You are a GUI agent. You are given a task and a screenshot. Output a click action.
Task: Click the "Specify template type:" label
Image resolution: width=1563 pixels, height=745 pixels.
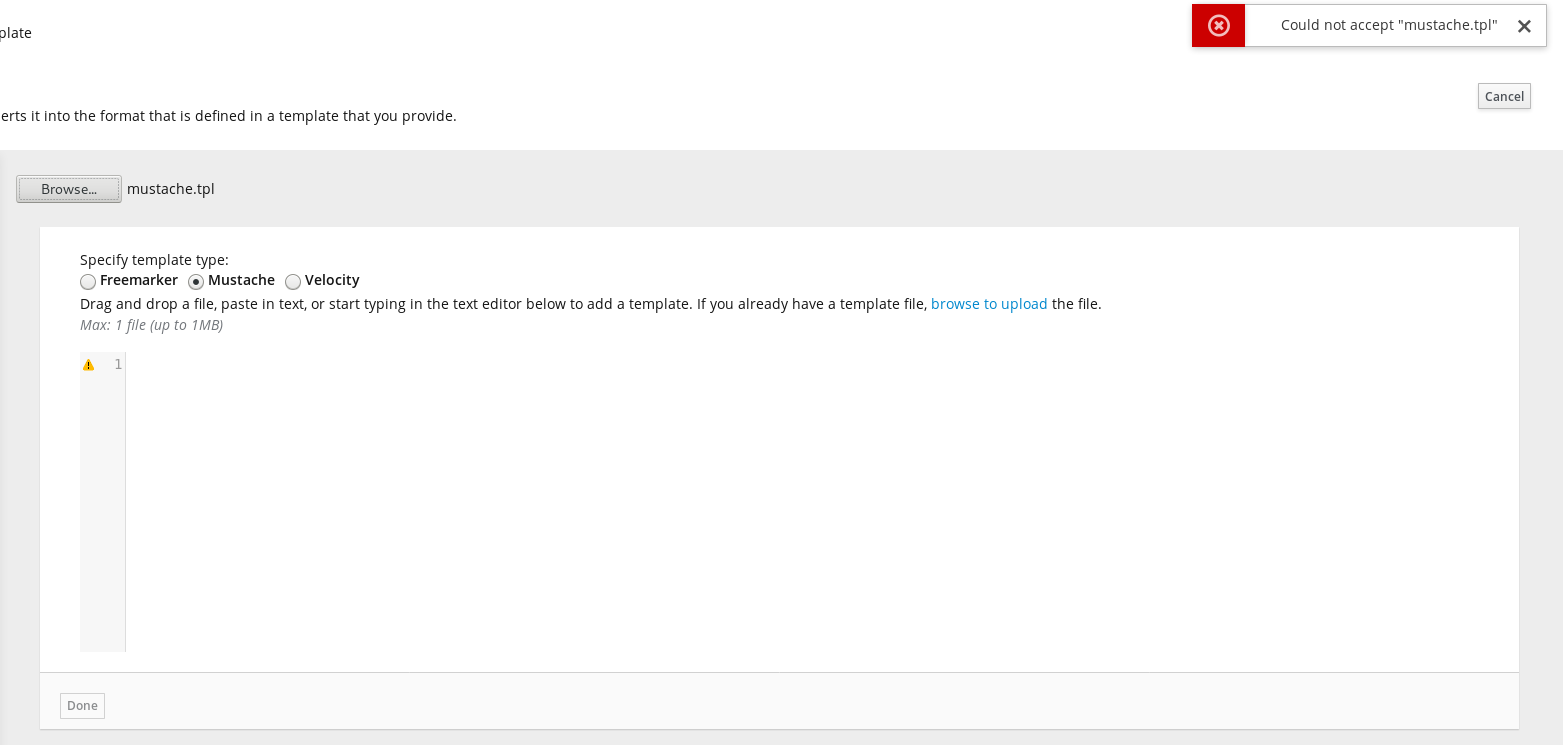(x=154, y=260)
